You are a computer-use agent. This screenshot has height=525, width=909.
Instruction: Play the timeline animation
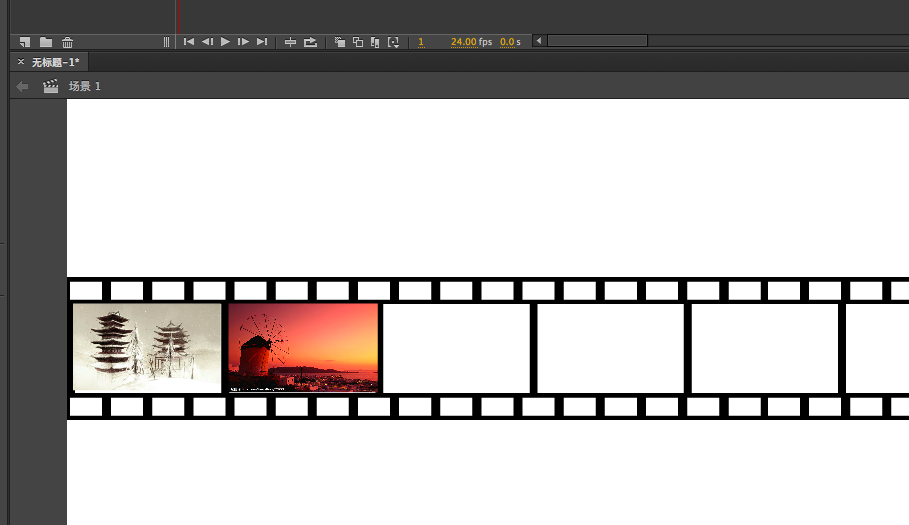226,41
